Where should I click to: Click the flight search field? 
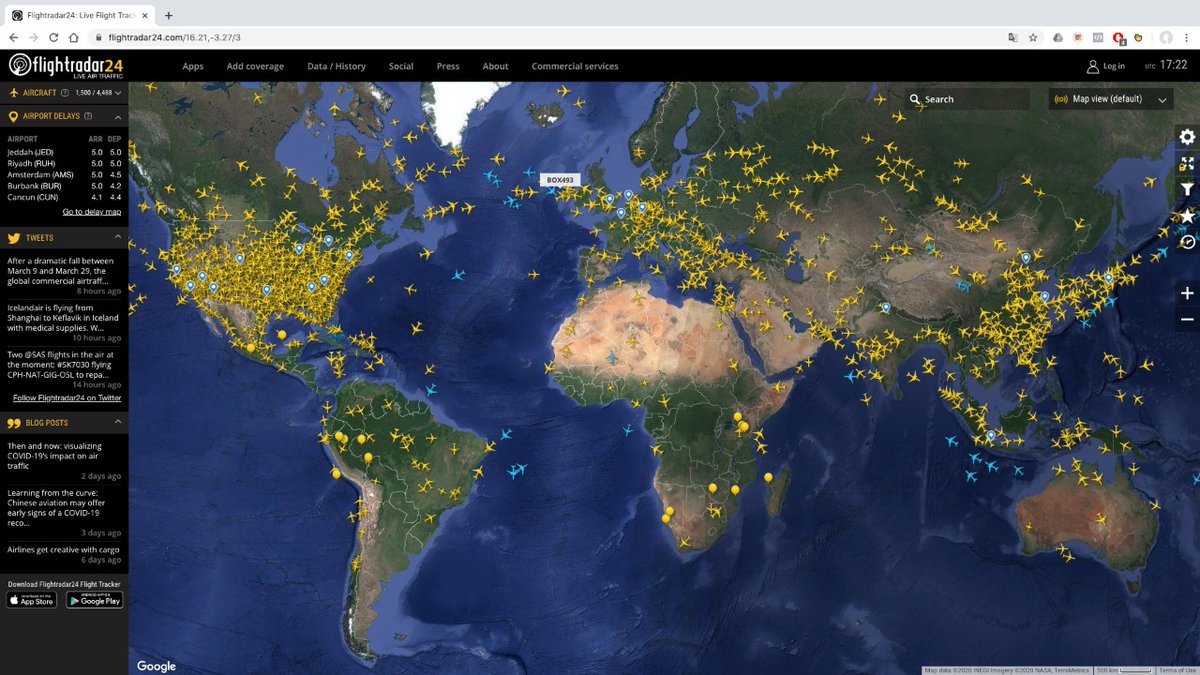point(967,99)
